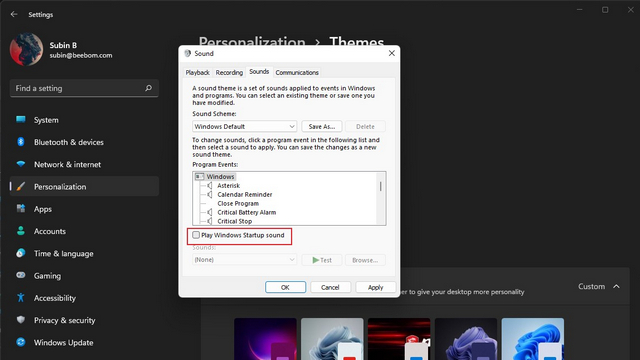The width and height of the screenshot is (640, 360).
Task: Go back with the Settings back arrow
Action: point(14,14)
